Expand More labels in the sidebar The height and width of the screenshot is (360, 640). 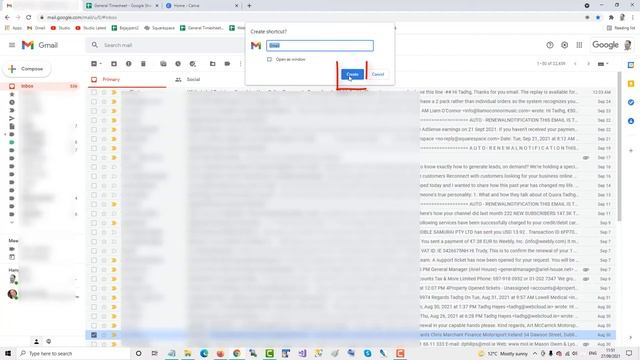pyautogui.click(x=12, y=222)
